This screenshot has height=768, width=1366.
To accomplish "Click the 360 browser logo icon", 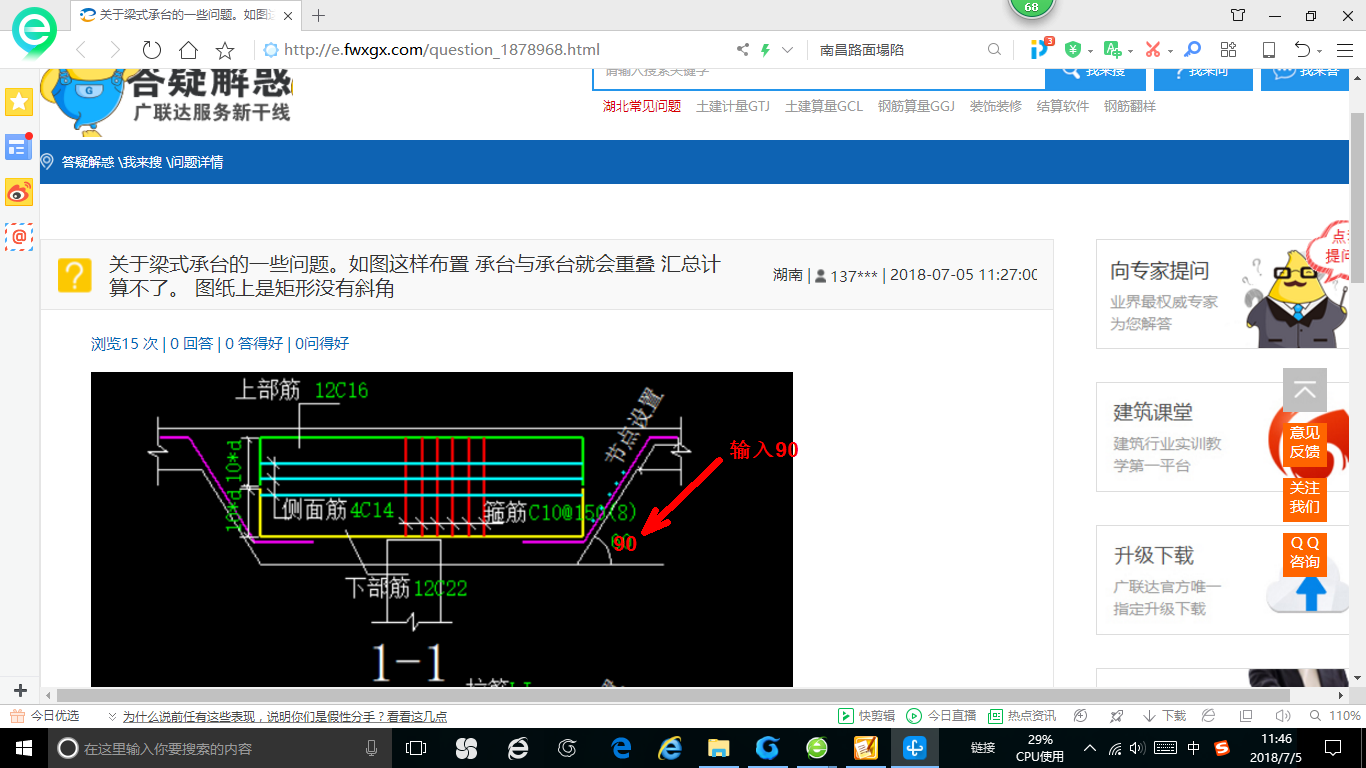I will [x=34, y=33].
